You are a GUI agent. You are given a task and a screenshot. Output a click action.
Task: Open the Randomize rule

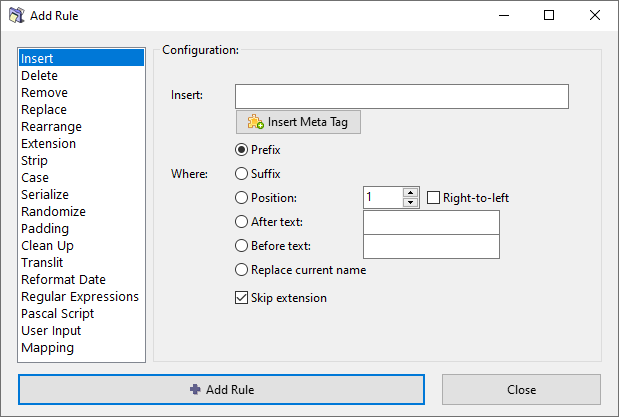click(x=81, y=211)
